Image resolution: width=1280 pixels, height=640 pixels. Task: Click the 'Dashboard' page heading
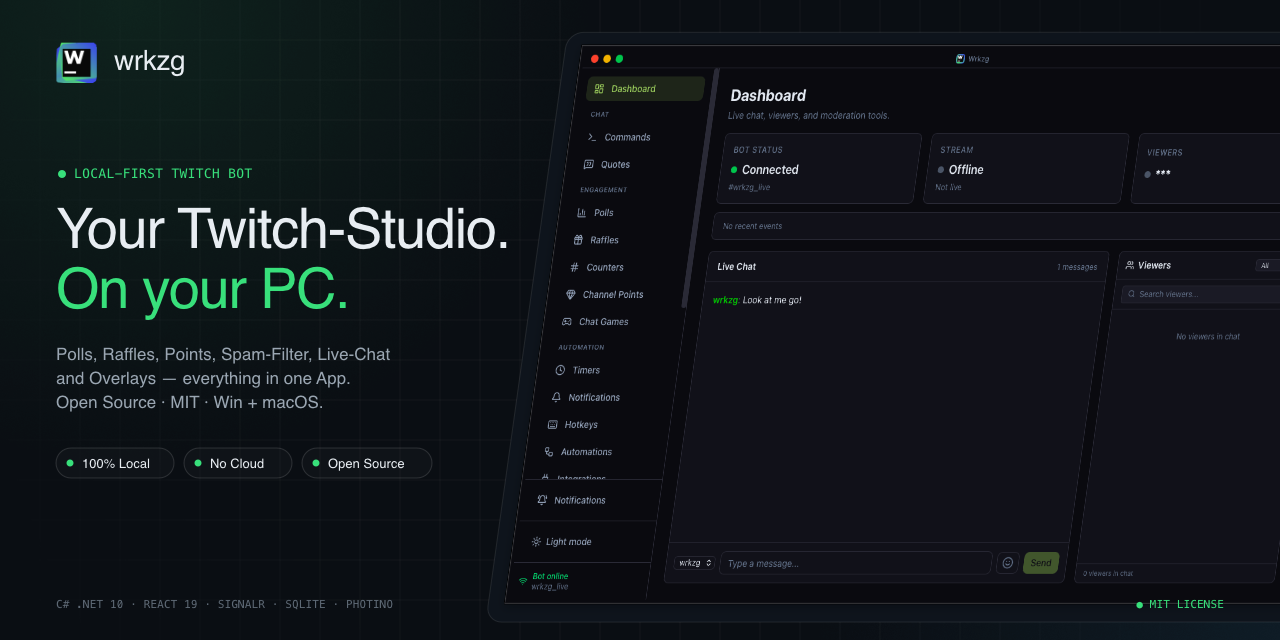(x=768, y=96)
